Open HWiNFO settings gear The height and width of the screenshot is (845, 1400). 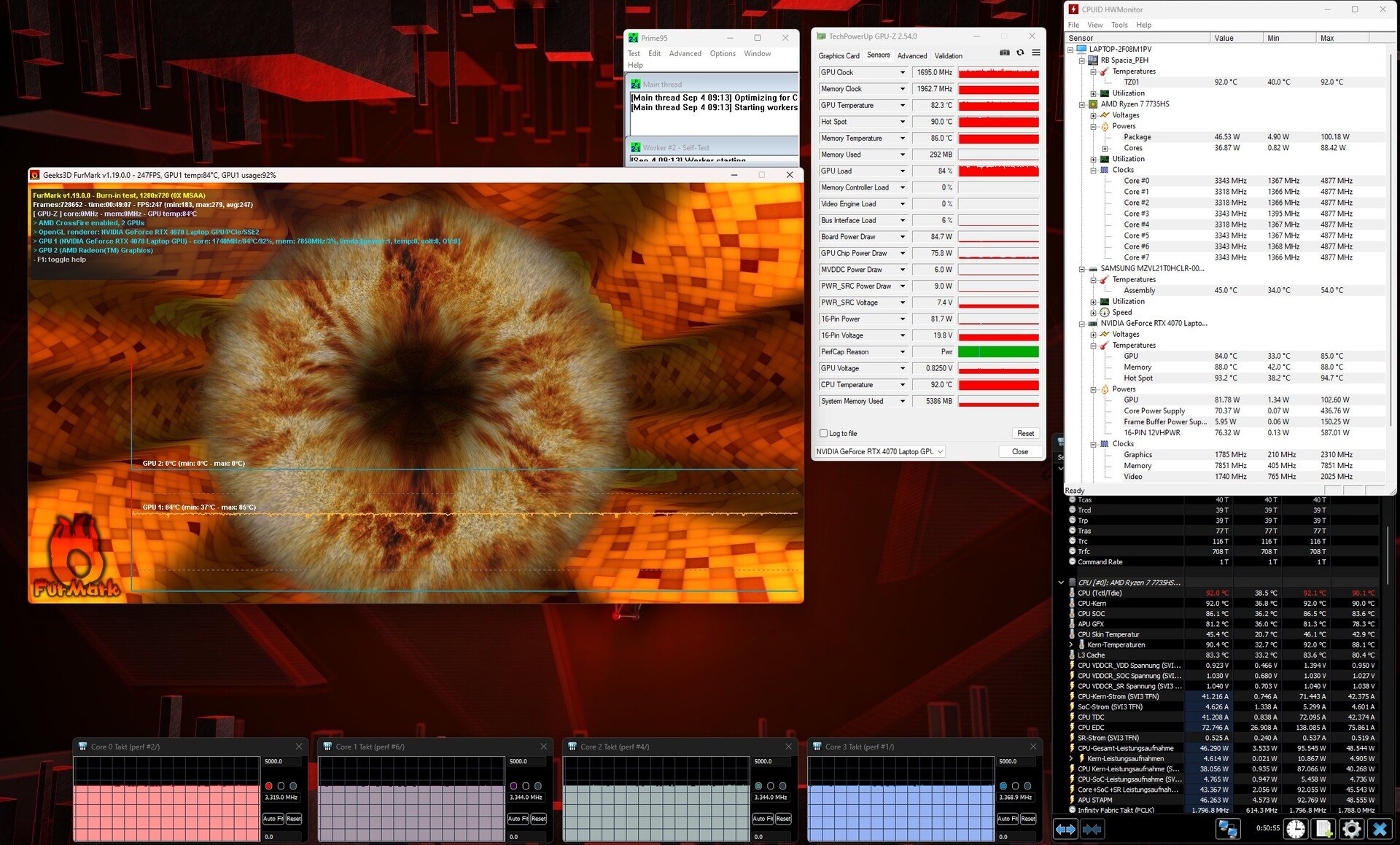pyautogui.click(x=1352, y=829)
